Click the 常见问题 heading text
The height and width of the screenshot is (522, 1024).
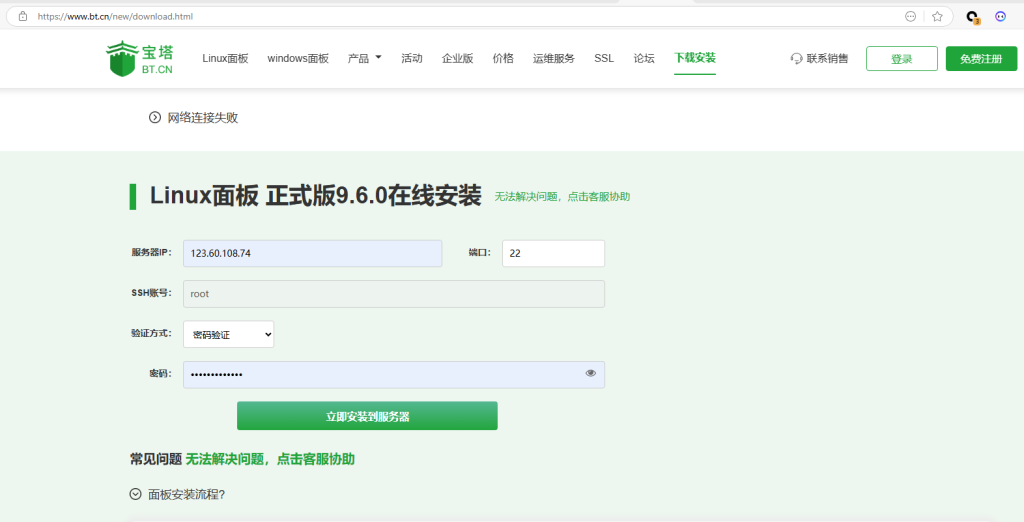(155, 459)
